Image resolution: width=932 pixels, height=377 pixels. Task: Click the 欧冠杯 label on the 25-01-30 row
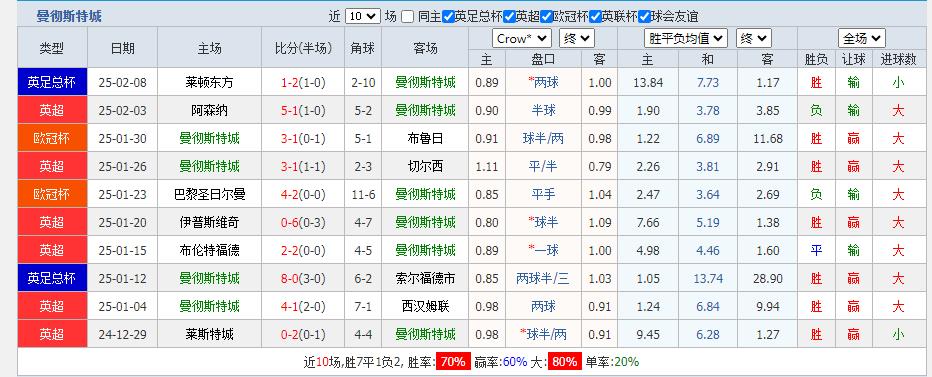[52, 139]
